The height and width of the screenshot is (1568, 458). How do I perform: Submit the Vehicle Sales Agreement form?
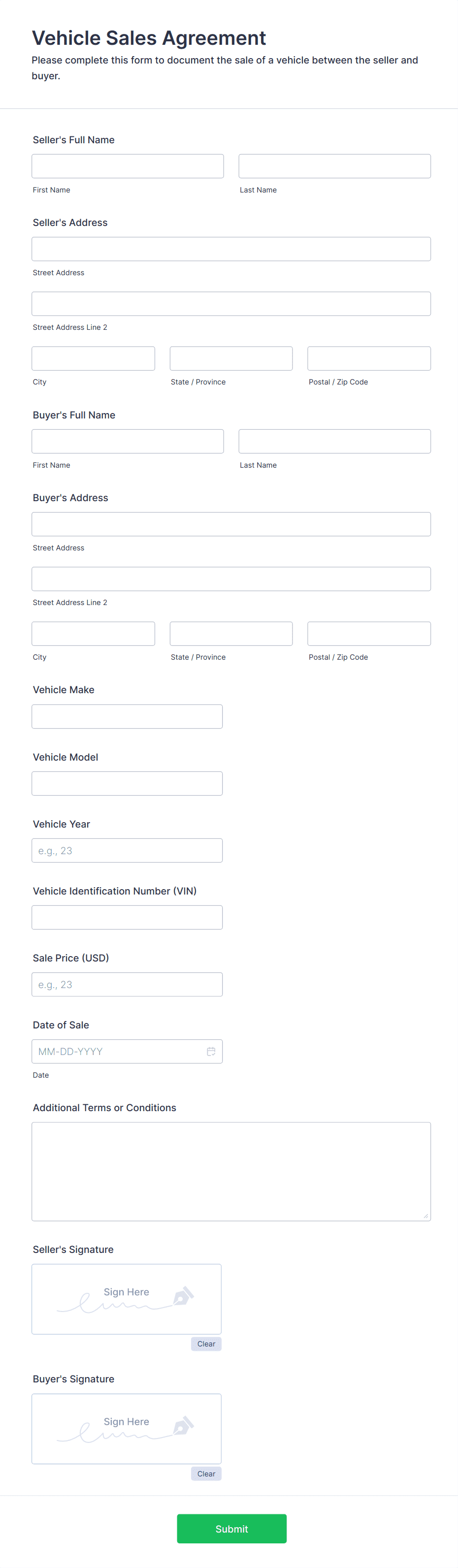[231, 1529]
